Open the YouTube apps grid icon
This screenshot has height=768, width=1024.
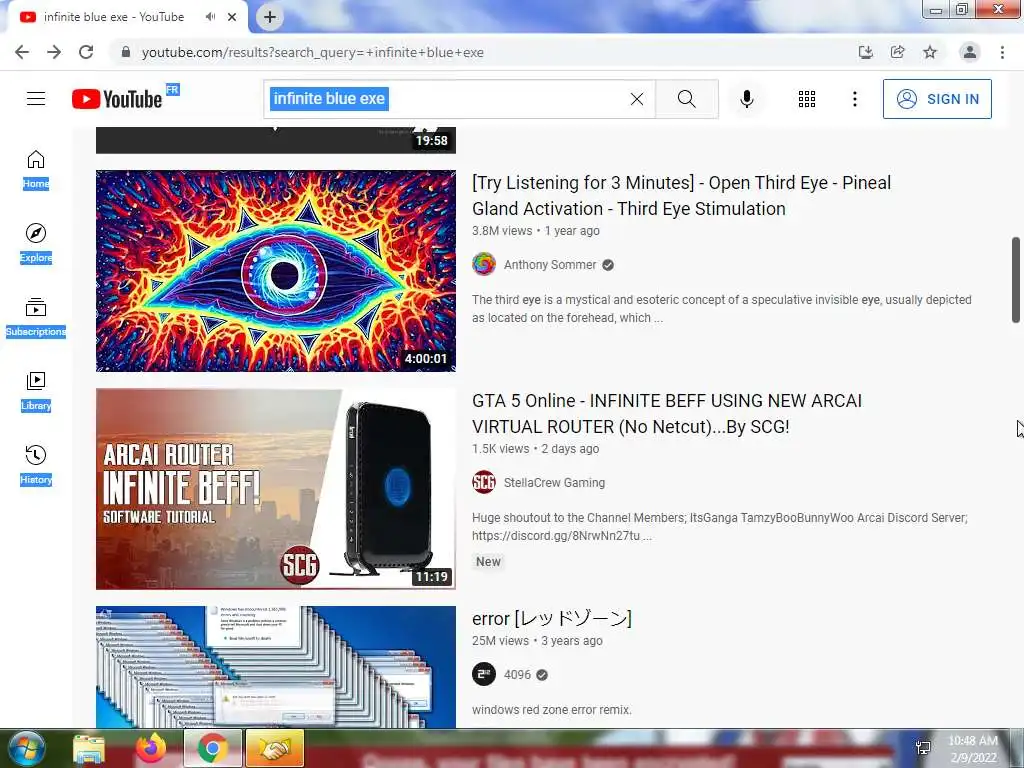coord(807,99)
